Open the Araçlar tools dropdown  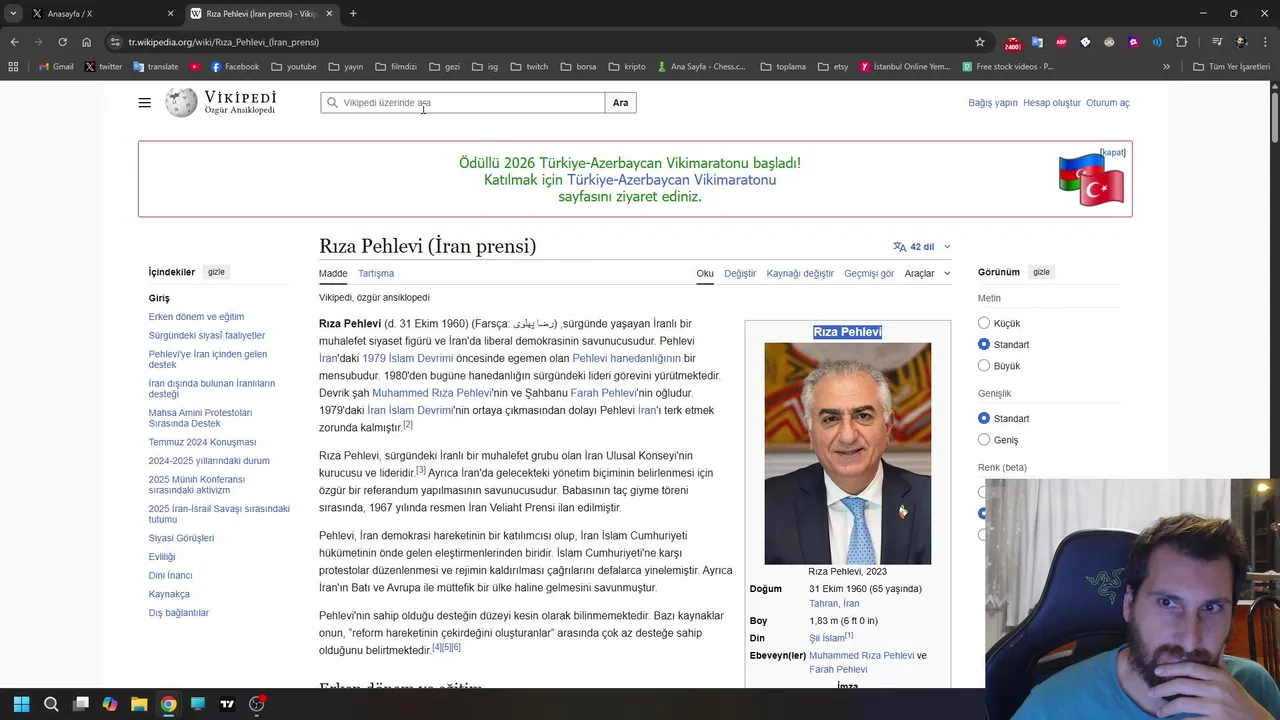pos(927,273)
